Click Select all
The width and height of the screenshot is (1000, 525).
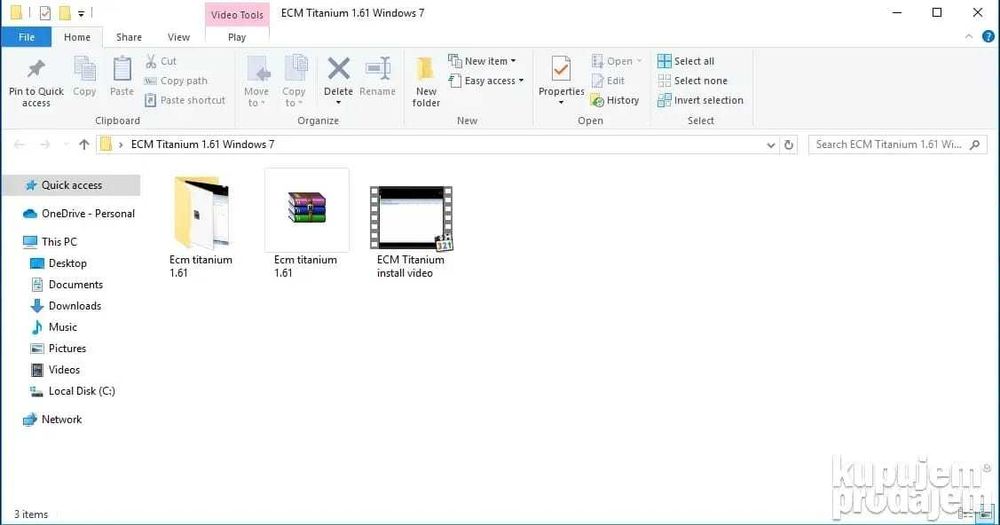[686, 61]
